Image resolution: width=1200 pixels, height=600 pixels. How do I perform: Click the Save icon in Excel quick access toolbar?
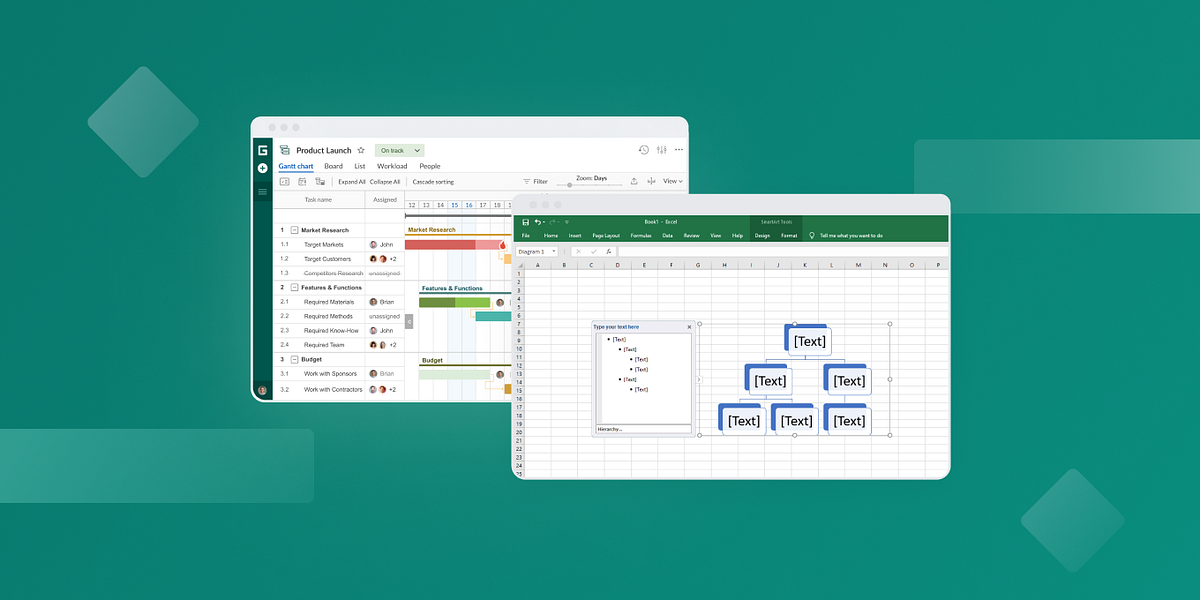pos(525,221)
